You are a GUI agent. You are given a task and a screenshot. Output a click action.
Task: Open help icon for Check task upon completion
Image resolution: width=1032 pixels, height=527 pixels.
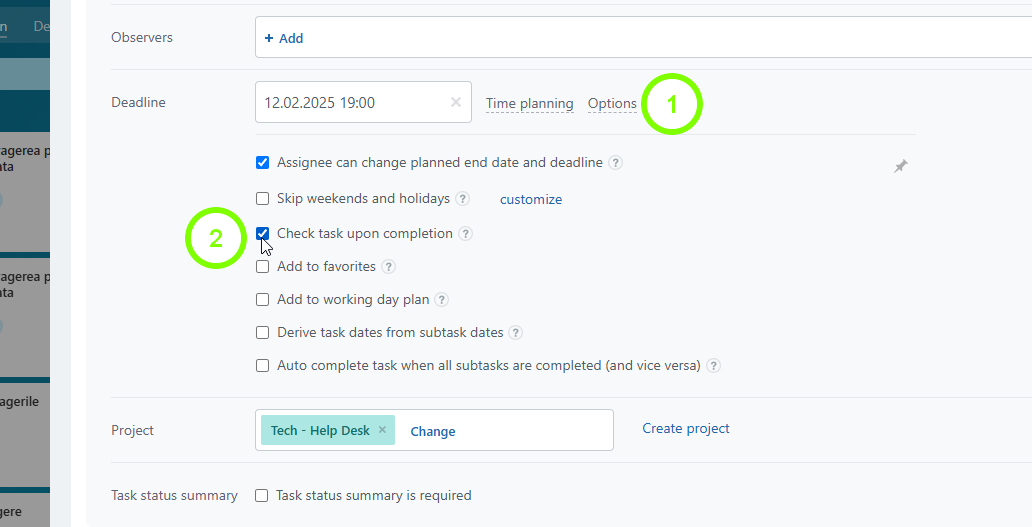465,234
